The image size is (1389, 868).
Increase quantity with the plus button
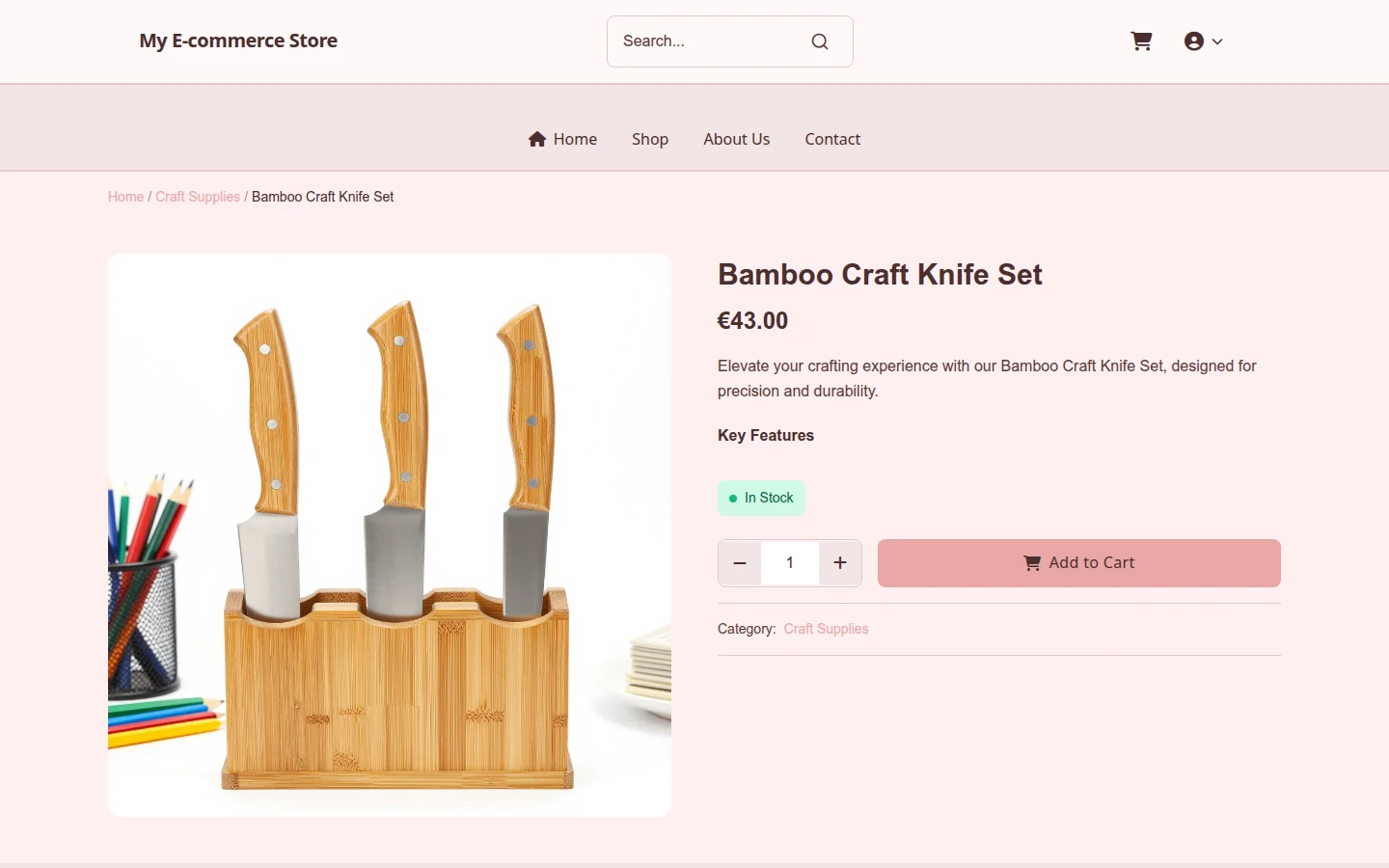click(840, 563)
